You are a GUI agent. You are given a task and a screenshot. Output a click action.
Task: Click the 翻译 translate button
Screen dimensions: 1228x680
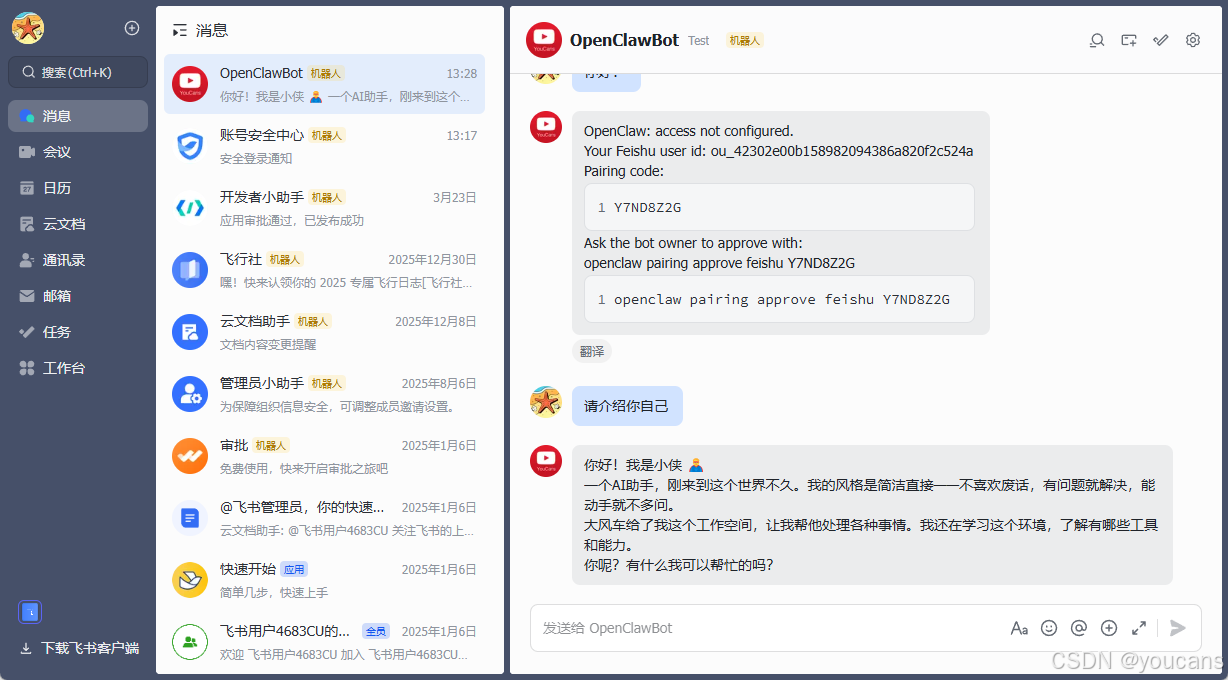tap(592, 351)
